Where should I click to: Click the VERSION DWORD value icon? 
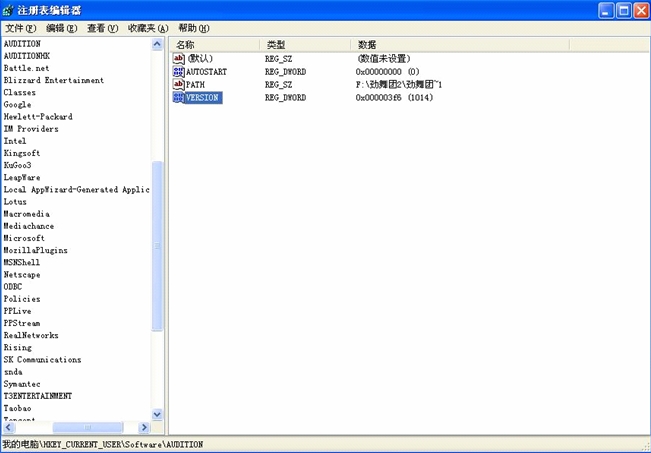[179, 98]
